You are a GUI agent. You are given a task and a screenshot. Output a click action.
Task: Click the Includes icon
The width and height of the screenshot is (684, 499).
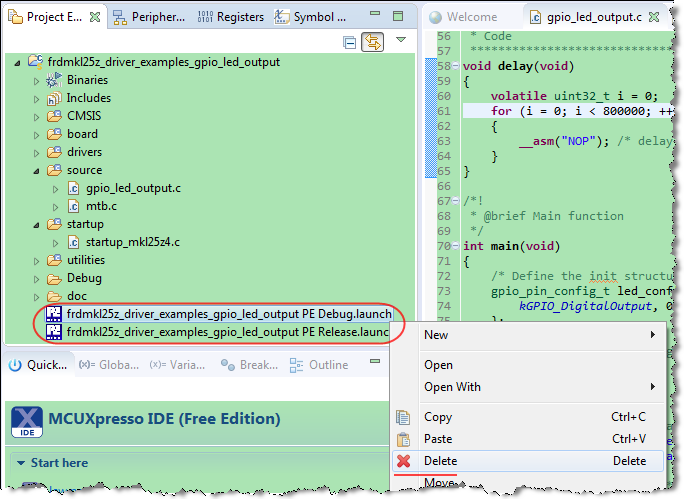[x=54, y=99]
